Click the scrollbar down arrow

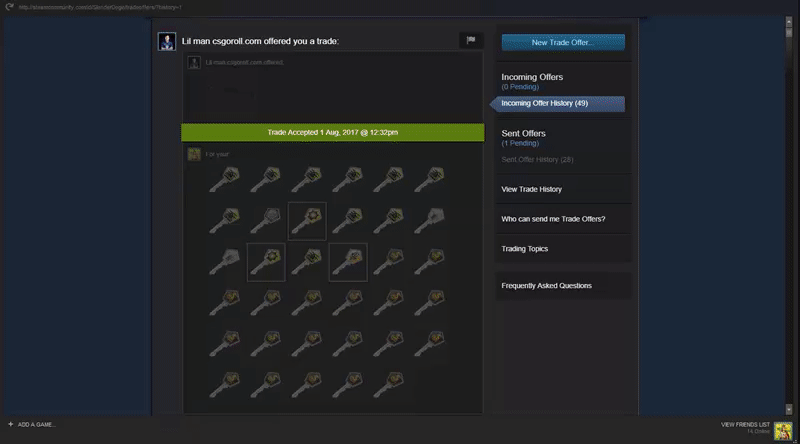pos(789,409)
